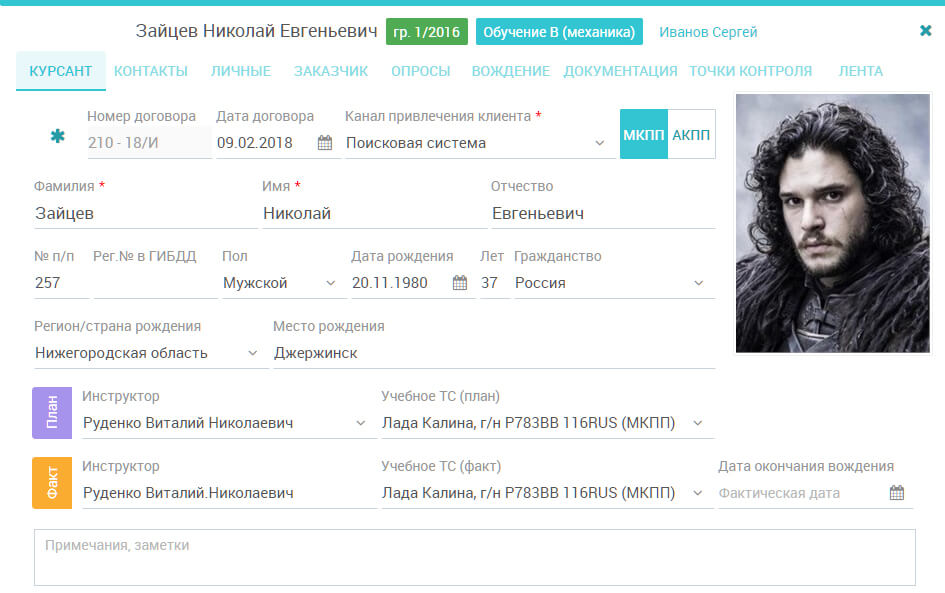The height and width of the screenshot is (593, 945).
Task: Open the ТОЧКИ КОНТРОЛЯ tab
Action: [x=750, y=71]
